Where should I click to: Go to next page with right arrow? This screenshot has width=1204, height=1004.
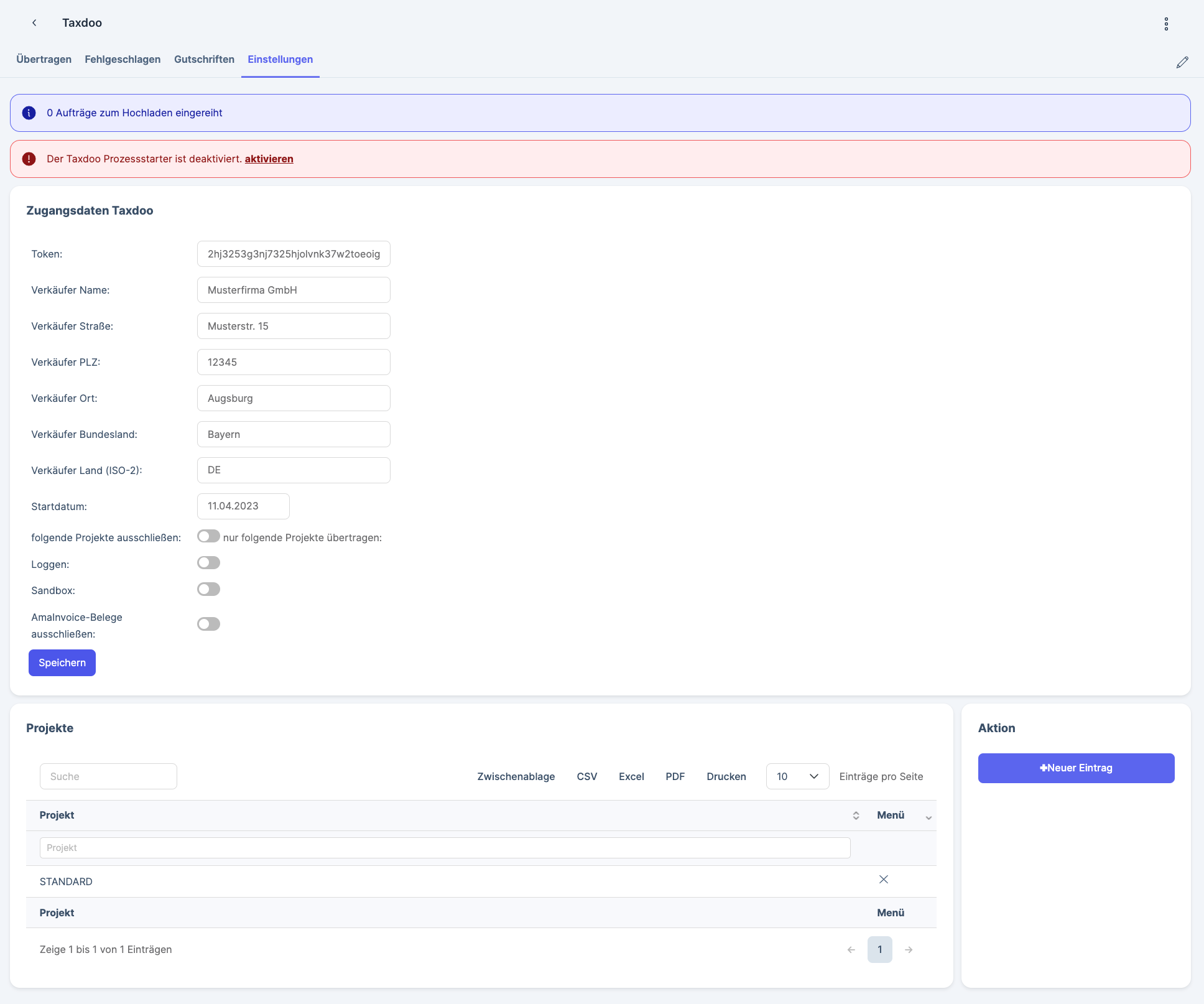coord(909,950)
